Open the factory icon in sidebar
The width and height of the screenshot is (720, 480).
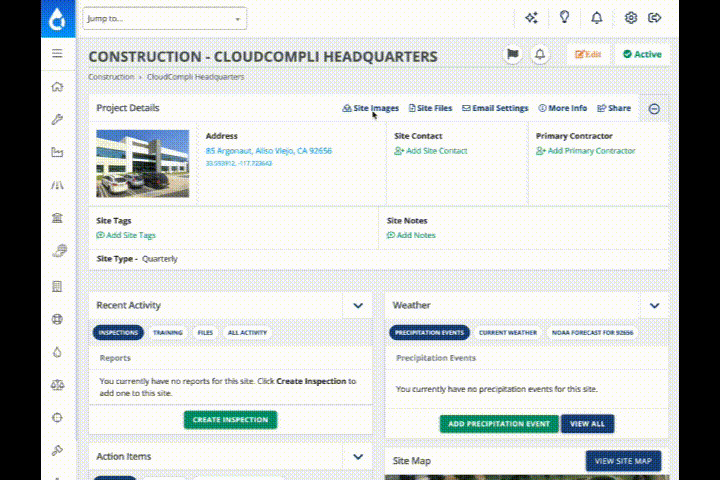[57, 152]
